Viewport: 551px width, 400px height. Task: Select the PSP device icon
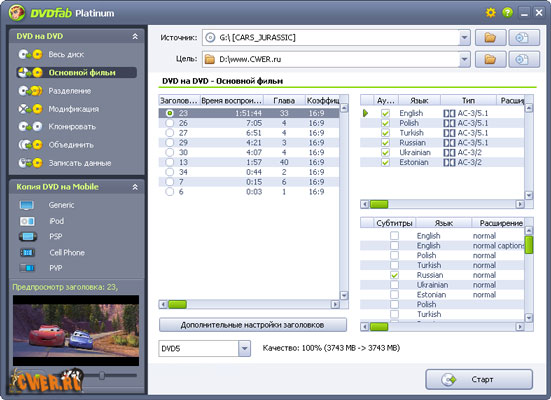(x=28, y=237)
